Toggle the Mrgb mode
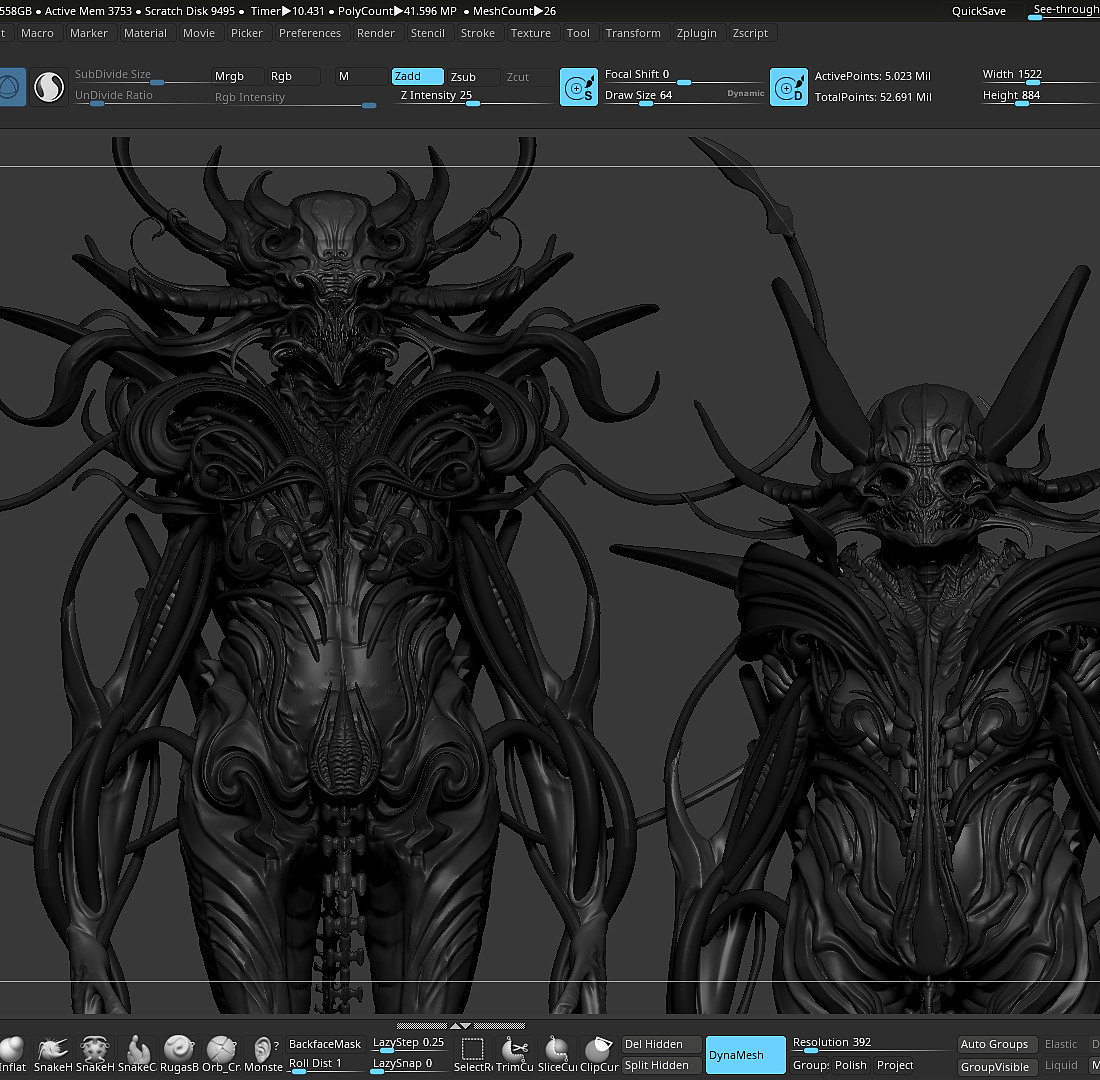Viewport: 1100px width, 1080px height. coord(237,76)
